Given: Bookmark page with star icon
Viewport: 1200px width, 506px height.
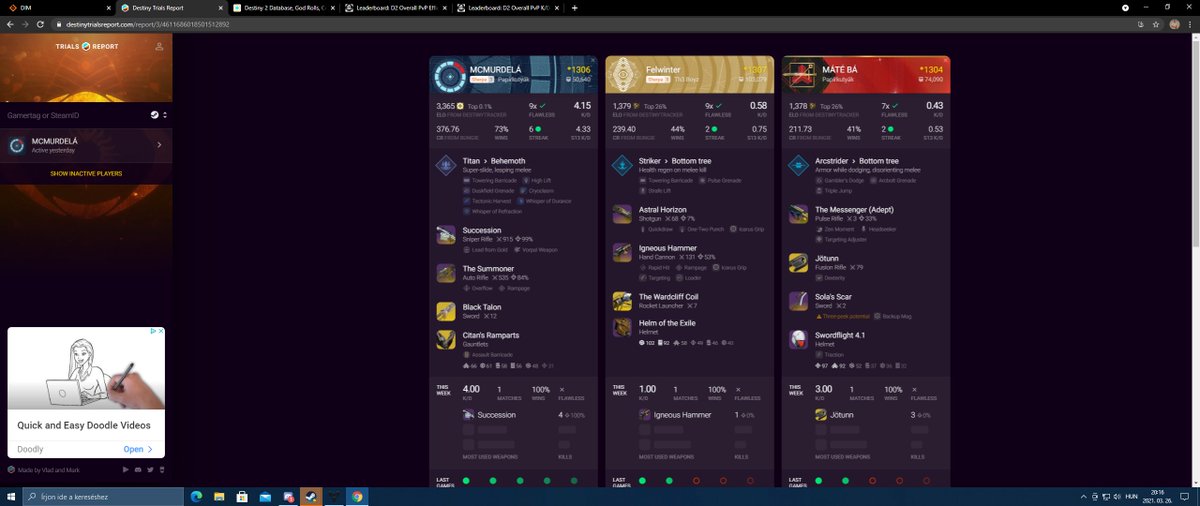Looking at the screenshot, I should tap(1156, 23).
